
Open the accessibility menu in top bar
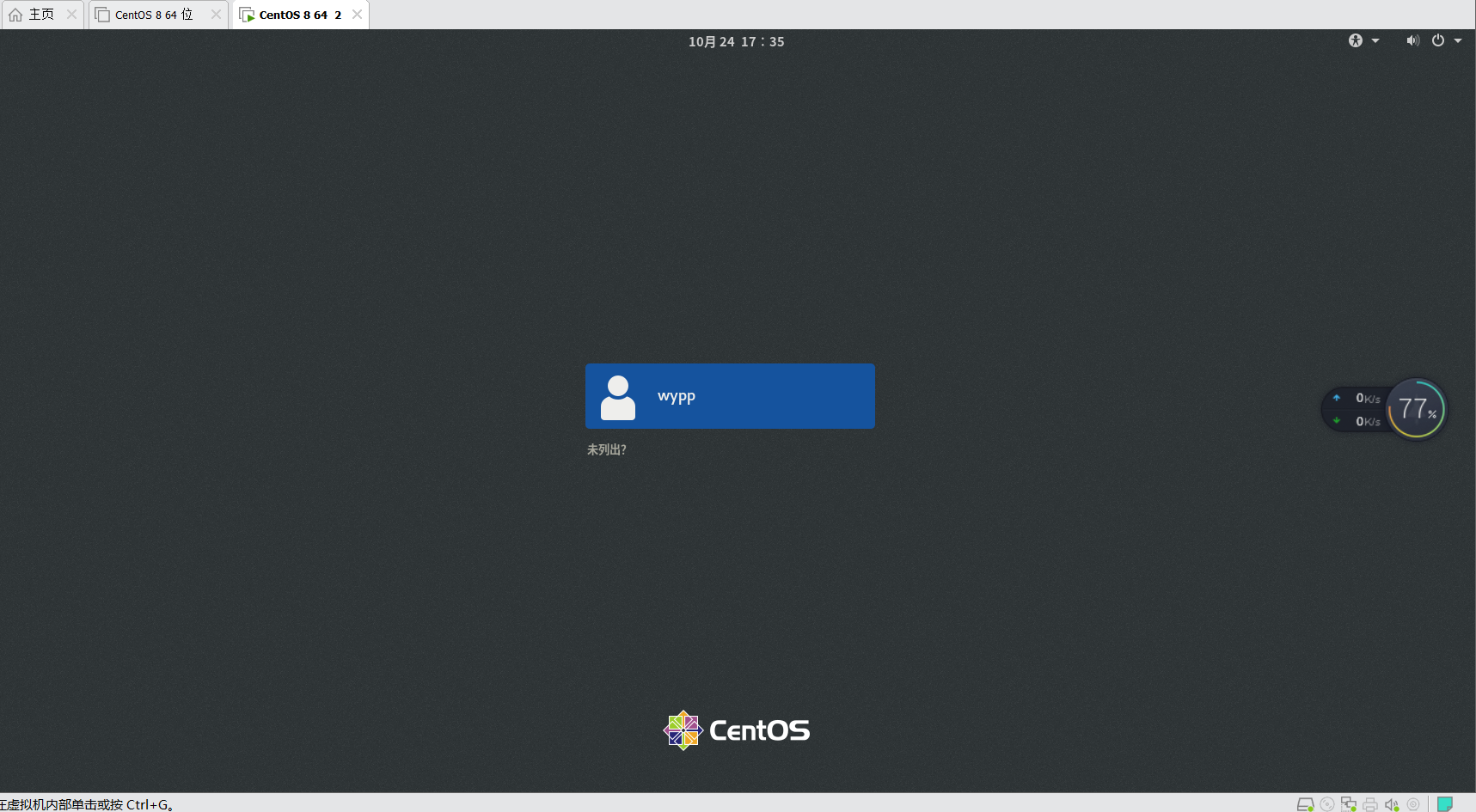pyautogui.click(x=1363, y=40)
